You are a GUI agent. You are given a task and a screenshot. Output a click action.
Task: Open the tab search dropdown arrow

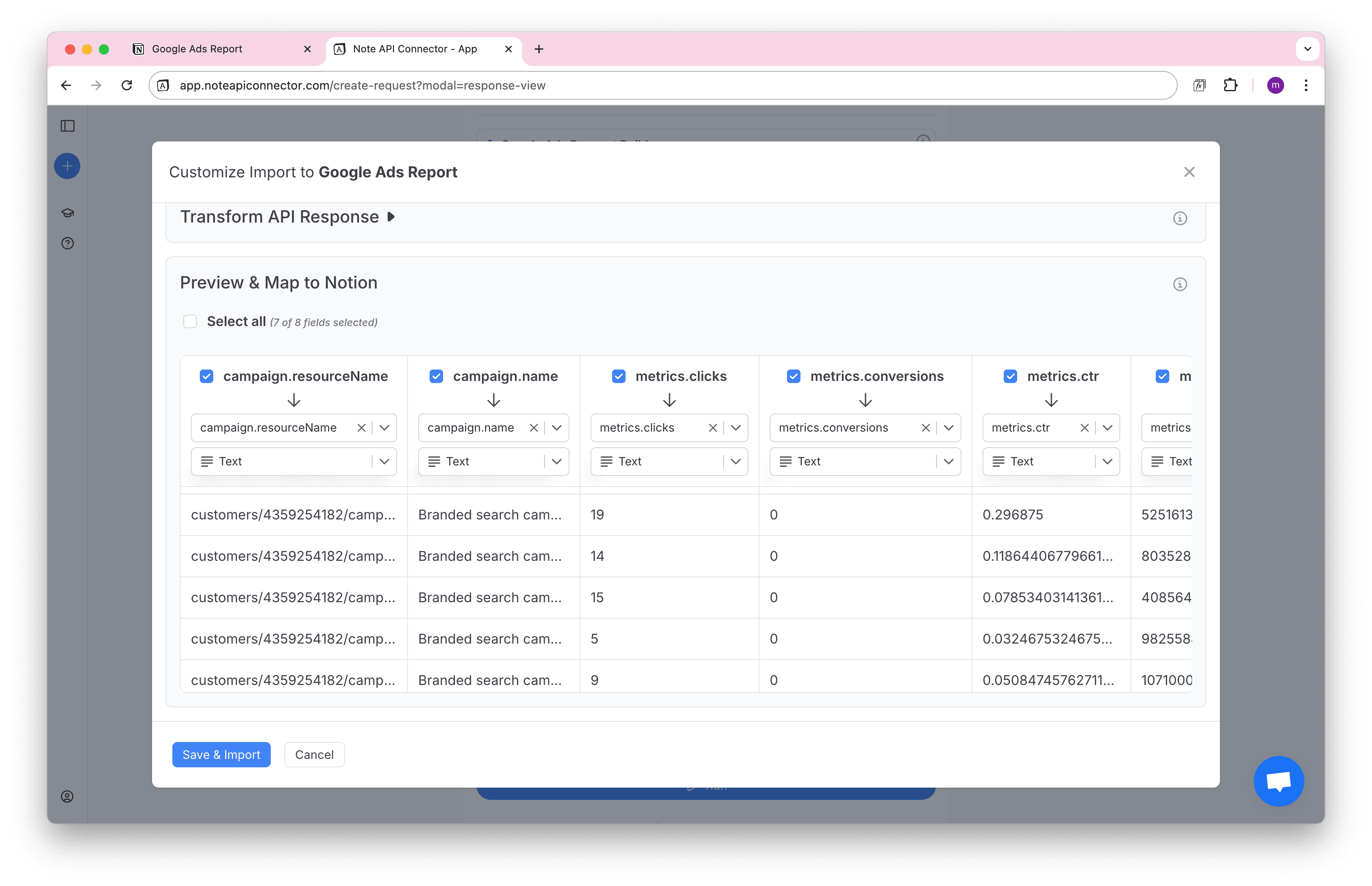pyautogui.click(x=1307, y=49)
